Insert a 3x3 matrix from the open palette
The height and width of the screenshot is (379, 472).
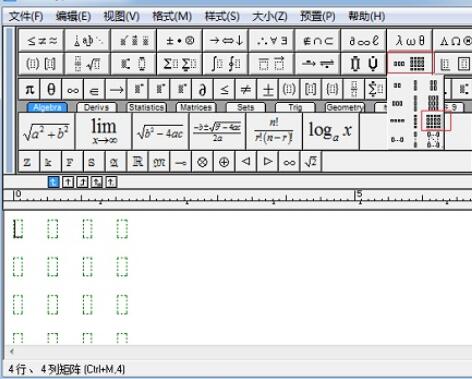(x=433, y=103)
